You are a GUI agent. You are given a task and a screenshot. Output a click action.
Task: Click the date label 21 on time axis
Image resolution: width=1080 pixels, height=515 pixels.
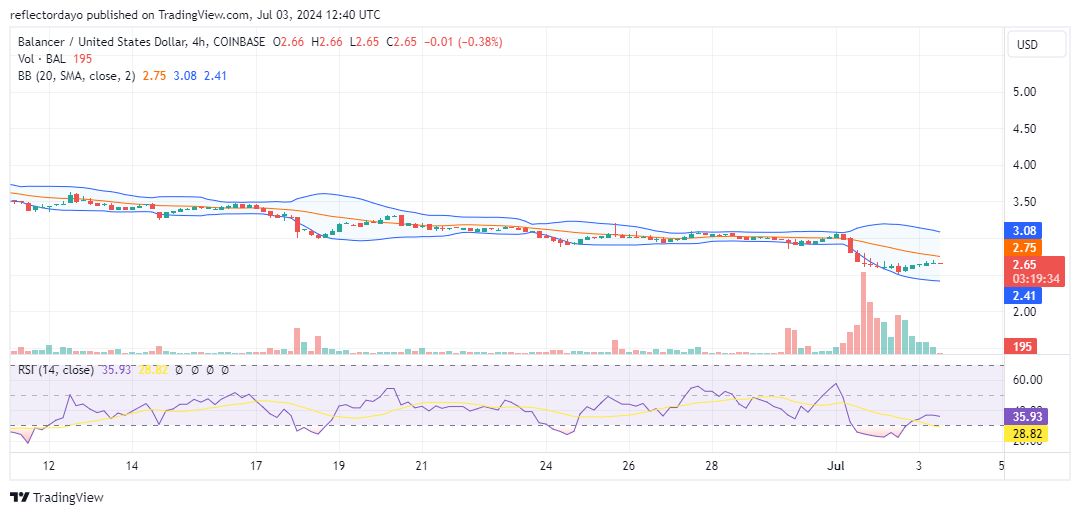[422, 466]
